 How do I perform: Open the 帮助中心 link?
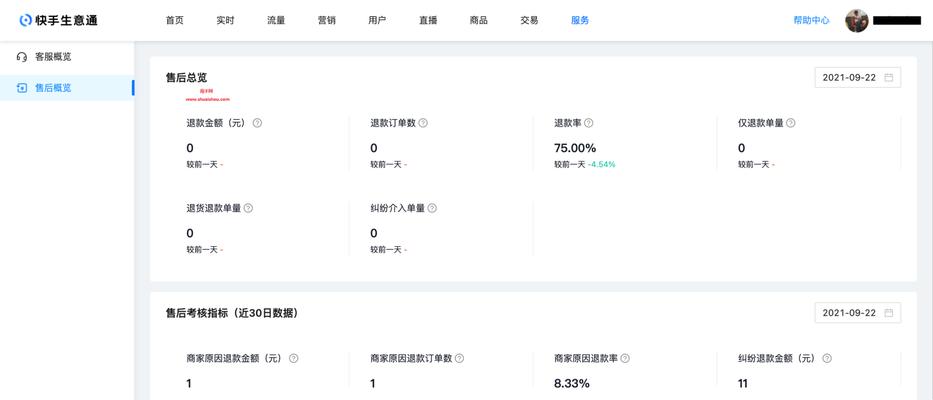click(x=811, y=20)
